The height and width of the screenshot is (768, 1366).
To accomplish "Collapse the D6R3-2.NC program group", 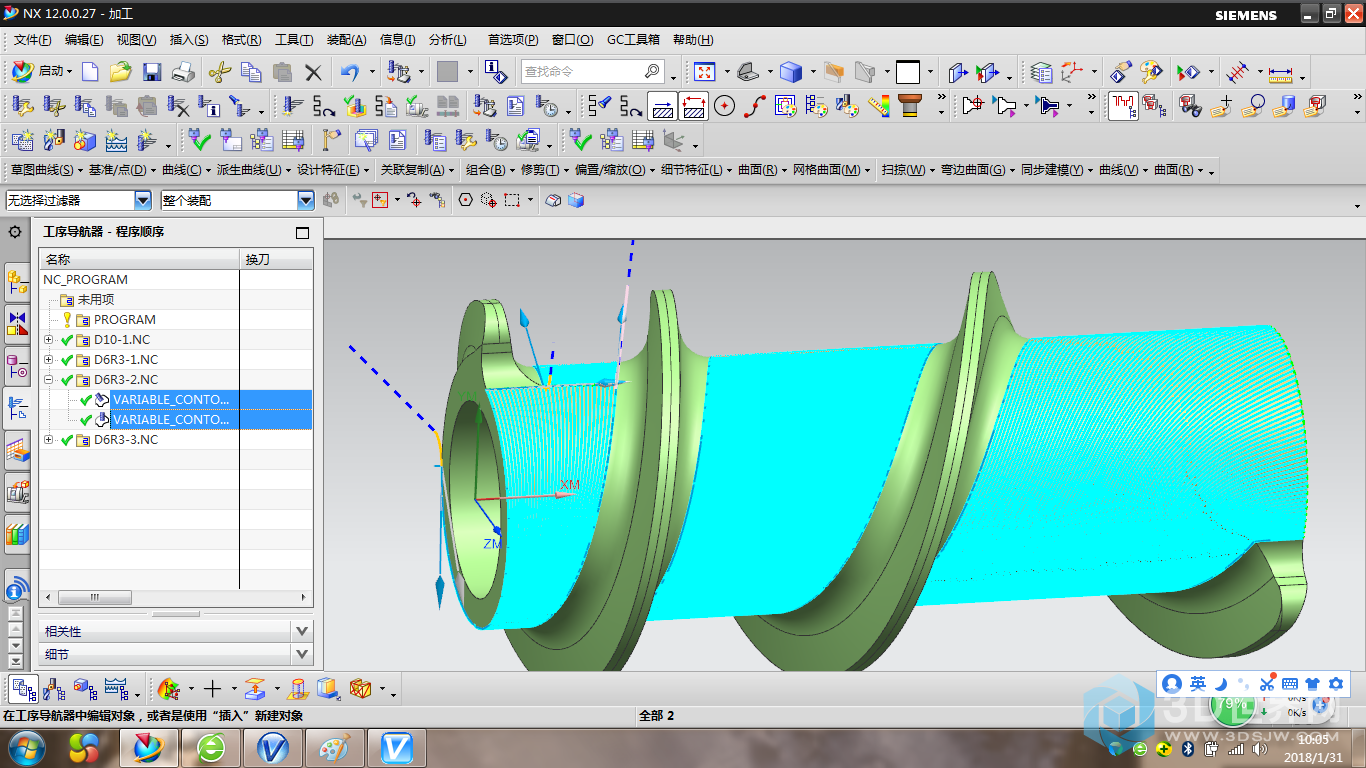I will pos(48,380).
